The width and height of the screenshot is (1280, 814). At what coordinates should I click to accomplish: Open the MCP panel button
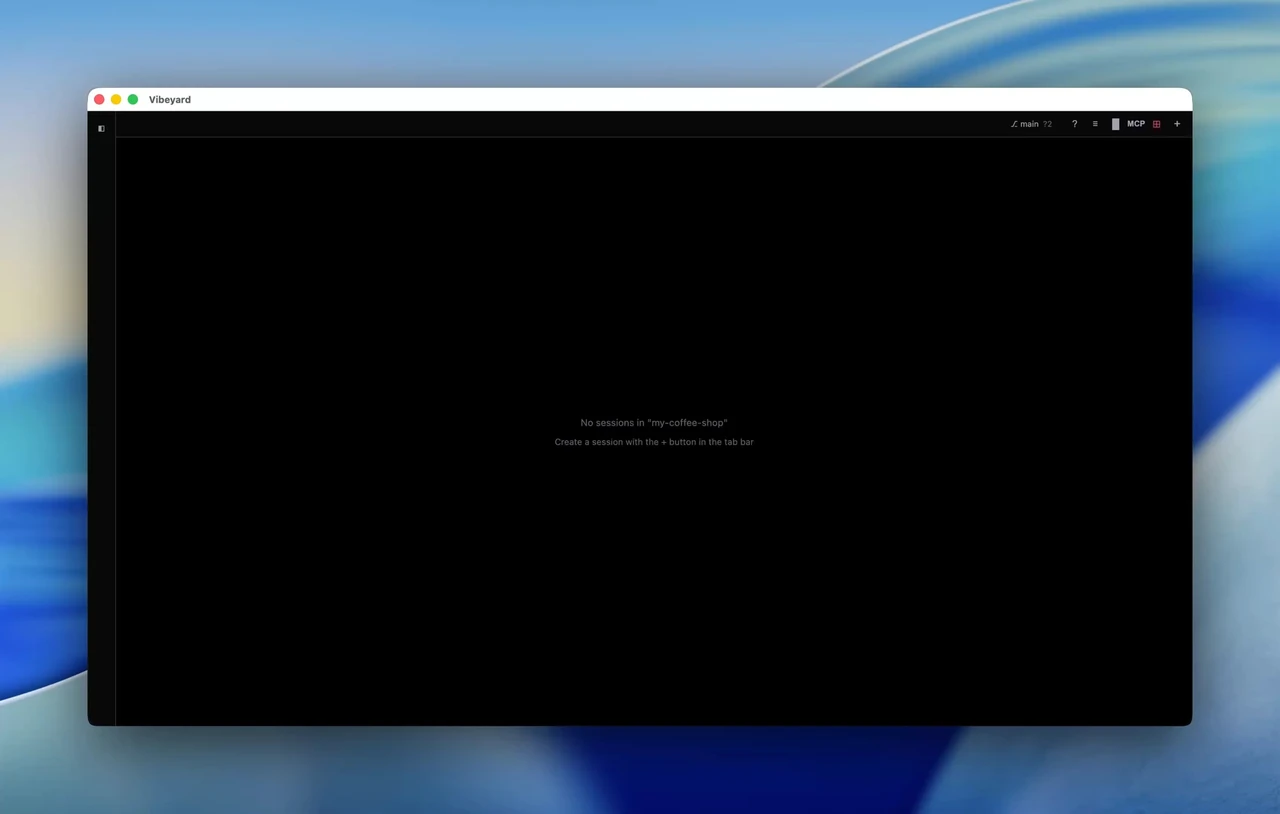[x=1136, y=124]
